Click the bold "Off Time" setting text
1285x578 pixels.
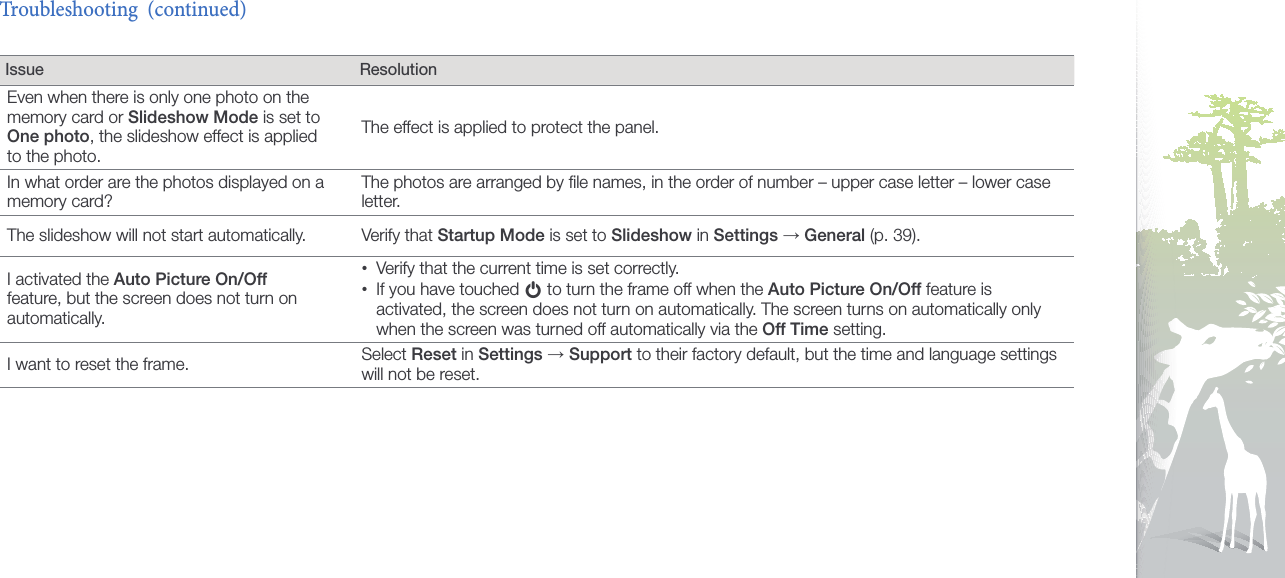[x=795, y=330]
